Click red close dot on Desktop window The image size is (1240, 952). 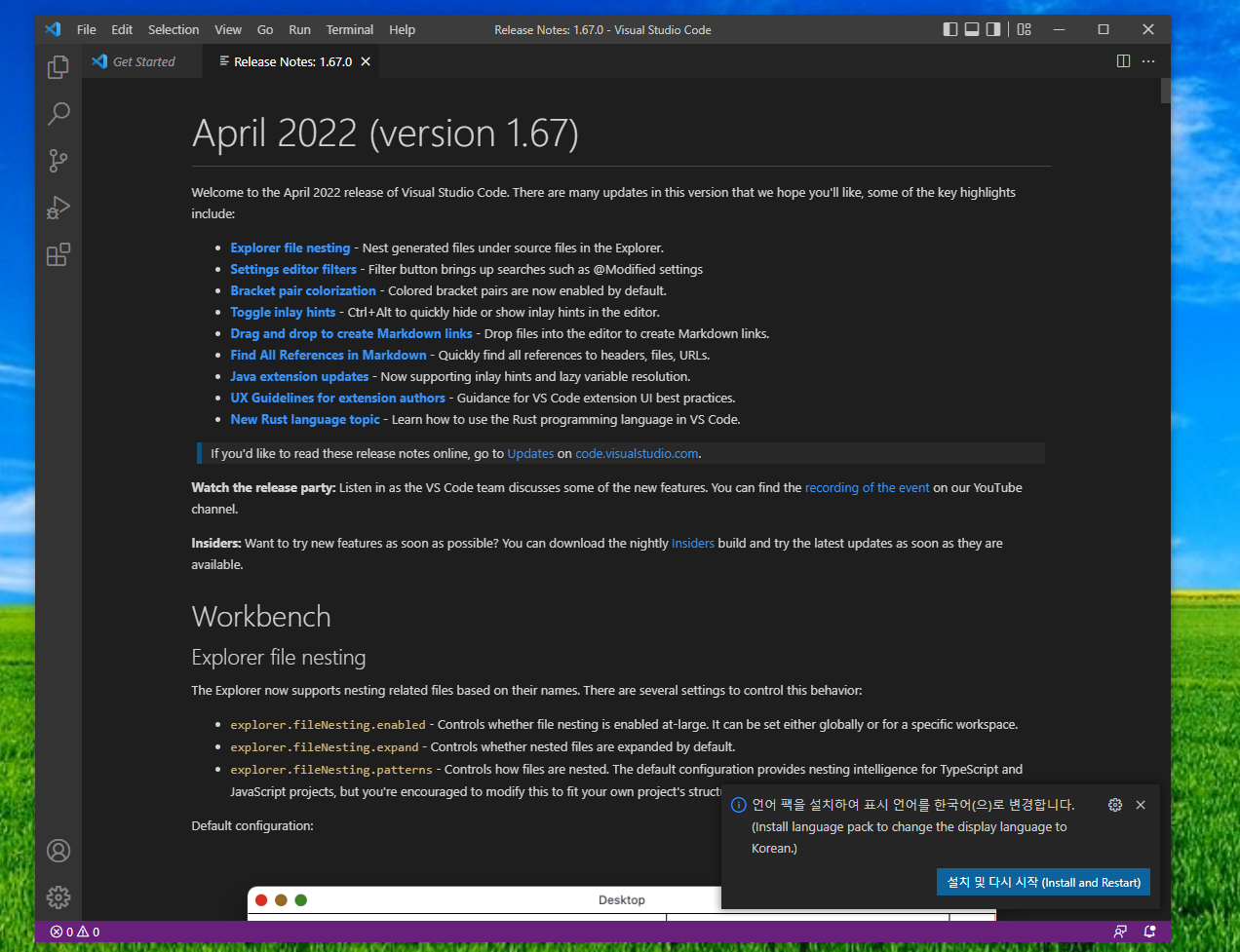click(x=261, y=900)
